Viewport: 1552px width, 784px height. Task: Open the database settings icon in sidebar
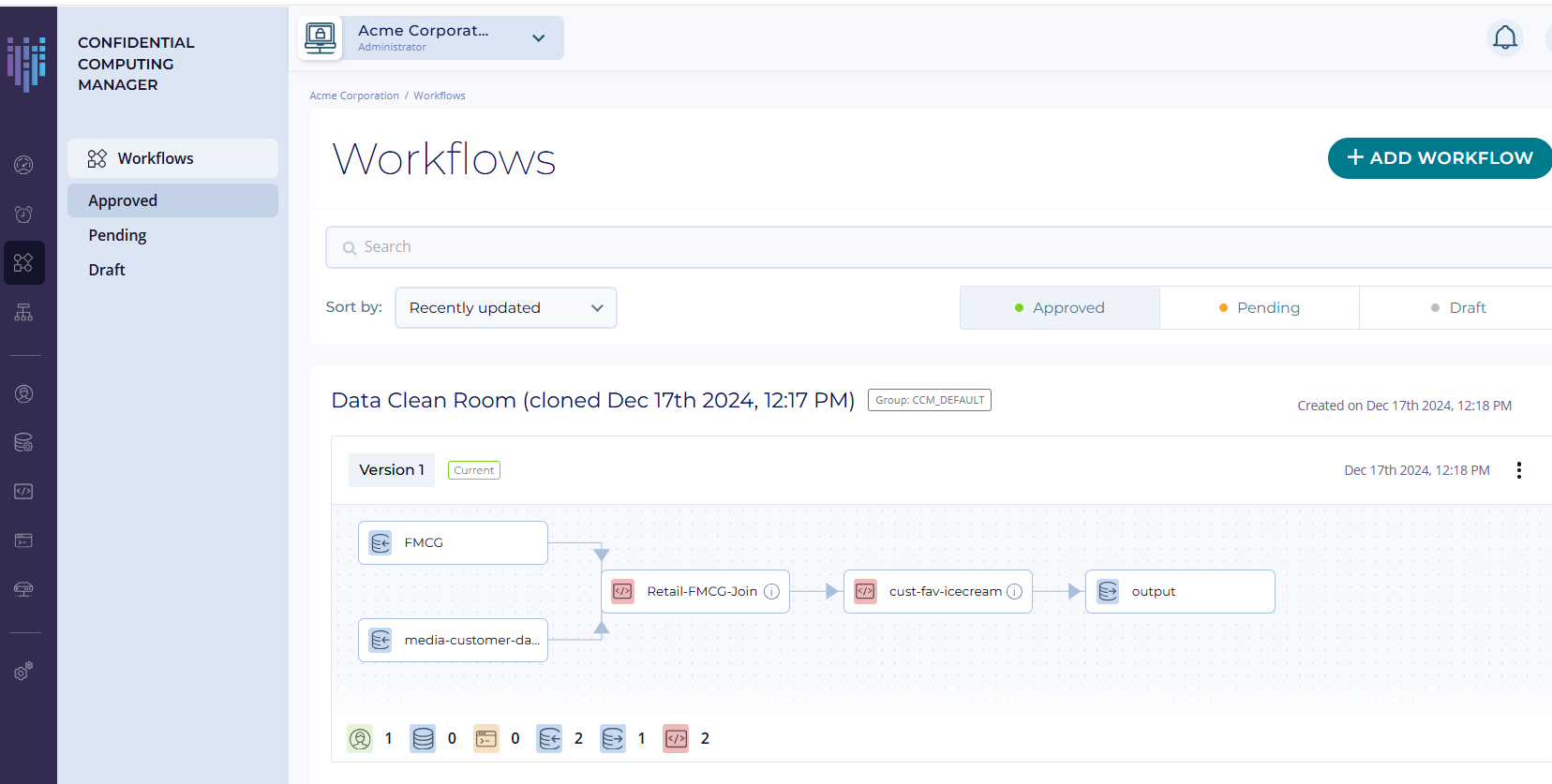click(23, 442)
